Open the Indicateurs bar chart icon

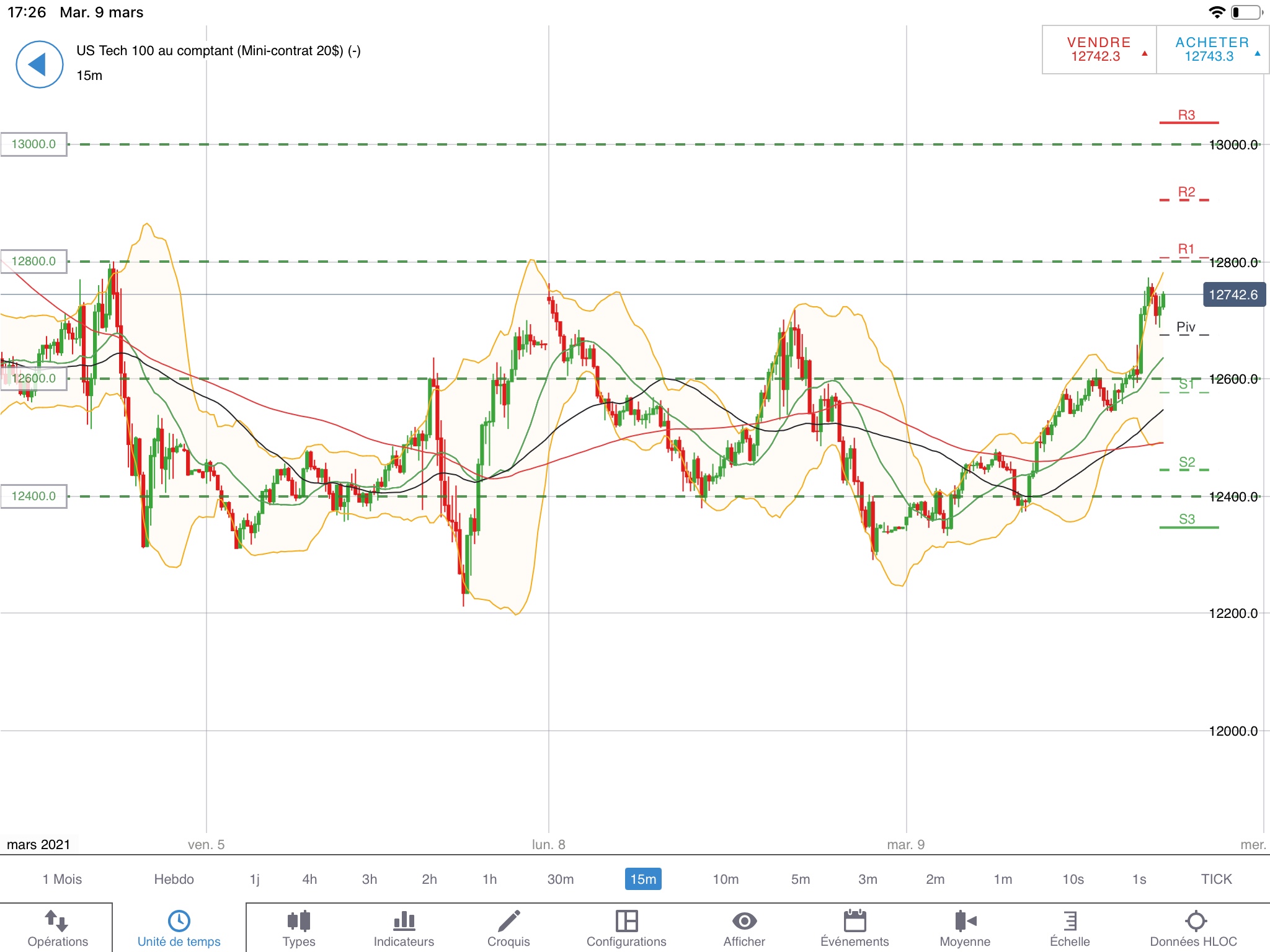(404, 922)
